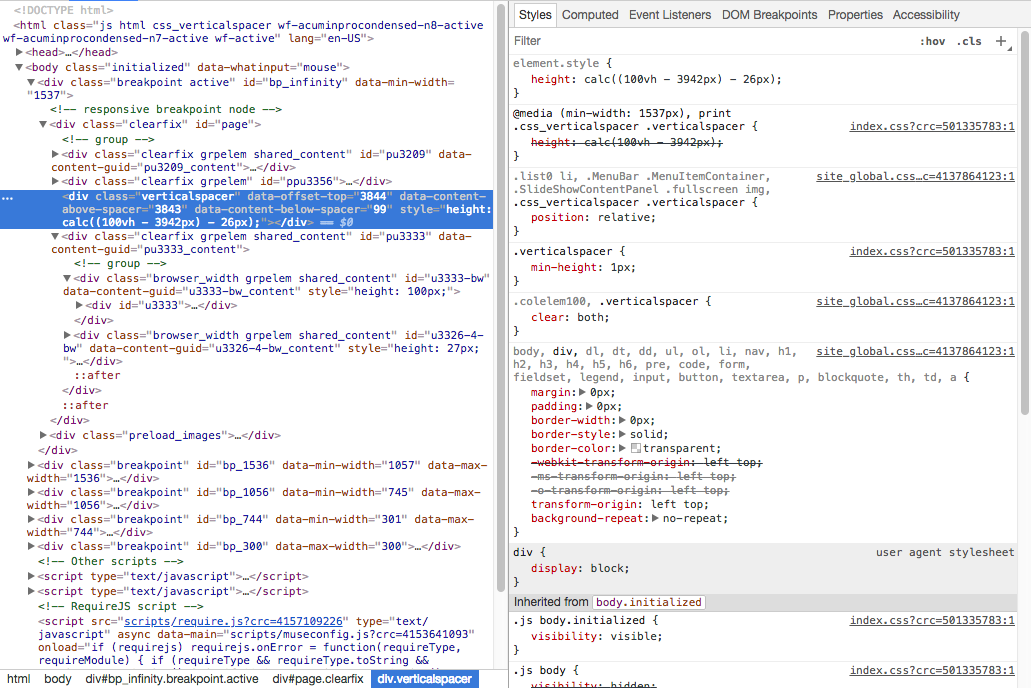Image resolution: width=1031 pixels, height=688 pixels.
Task: Open index.css link for media query rule
Action: [932, 126]
